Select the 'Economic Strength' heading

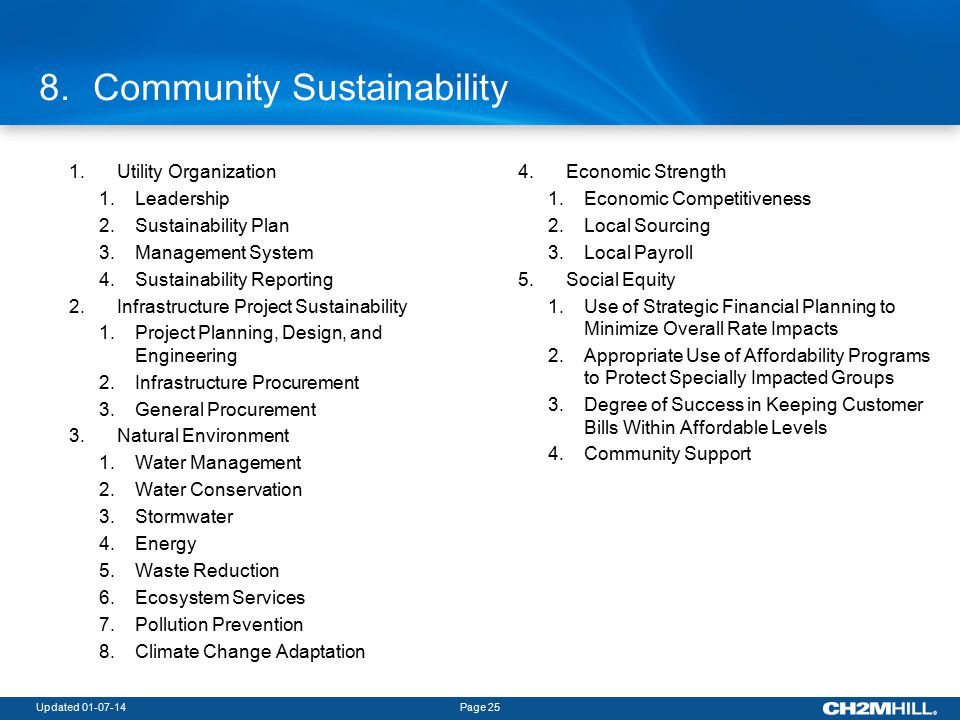coord(646,171)
